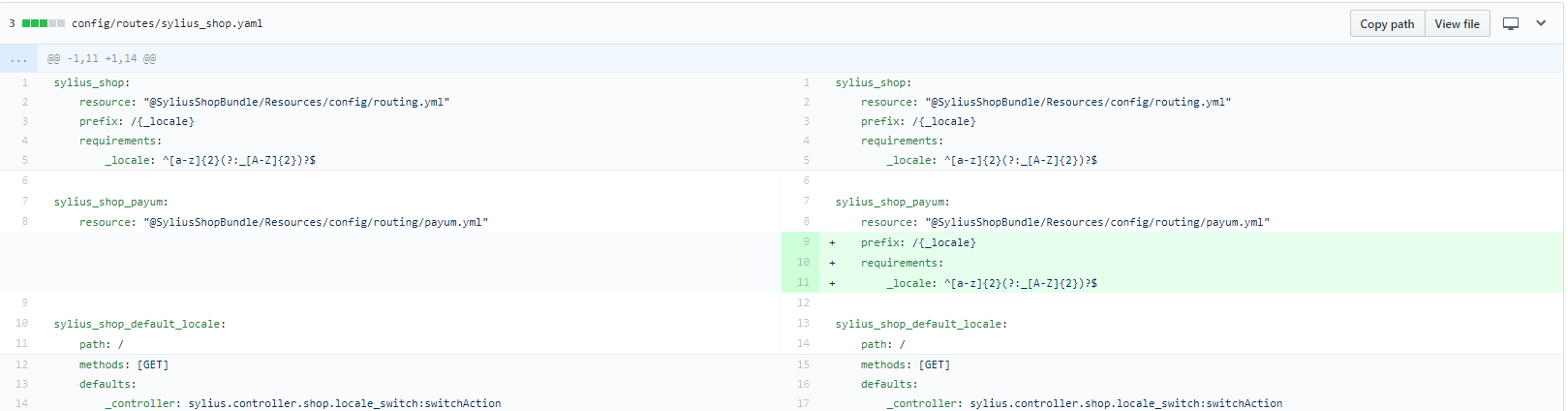This screenshot has height=411, width=1568.
Task: Select 'sylius_shop:' line 1 in right pane
Action: (x=874, y=82)
